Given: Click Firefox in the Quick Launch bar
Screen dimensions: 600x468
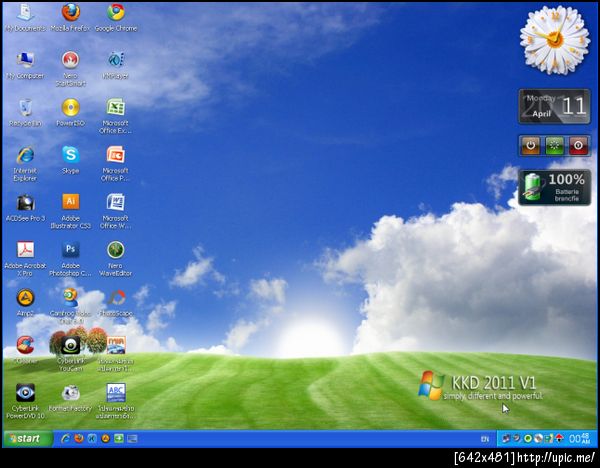Looking at the screenshot, I should coord(79,439).
